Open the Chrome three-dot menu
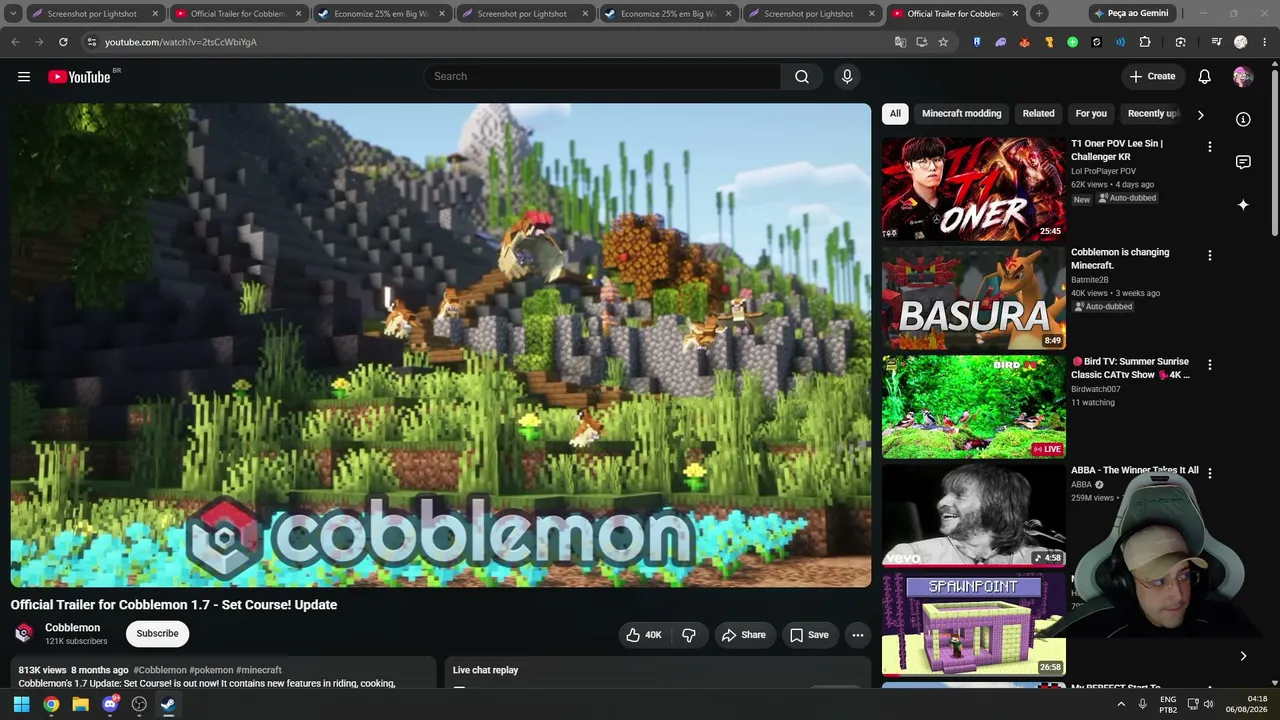Image resolution: width=1280 pixels, height=720 pixels. [1265, 42]
